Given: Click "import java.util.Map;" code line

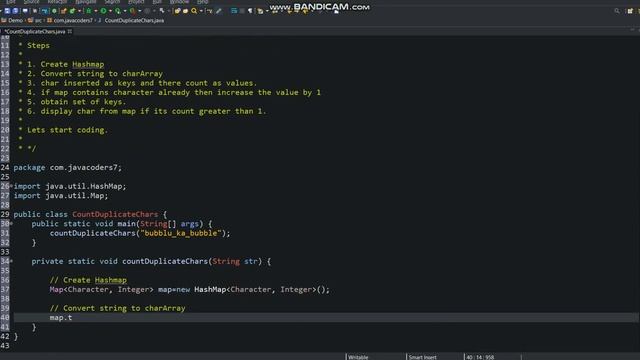Looking at the screenshot, I should tap(61, 196).
